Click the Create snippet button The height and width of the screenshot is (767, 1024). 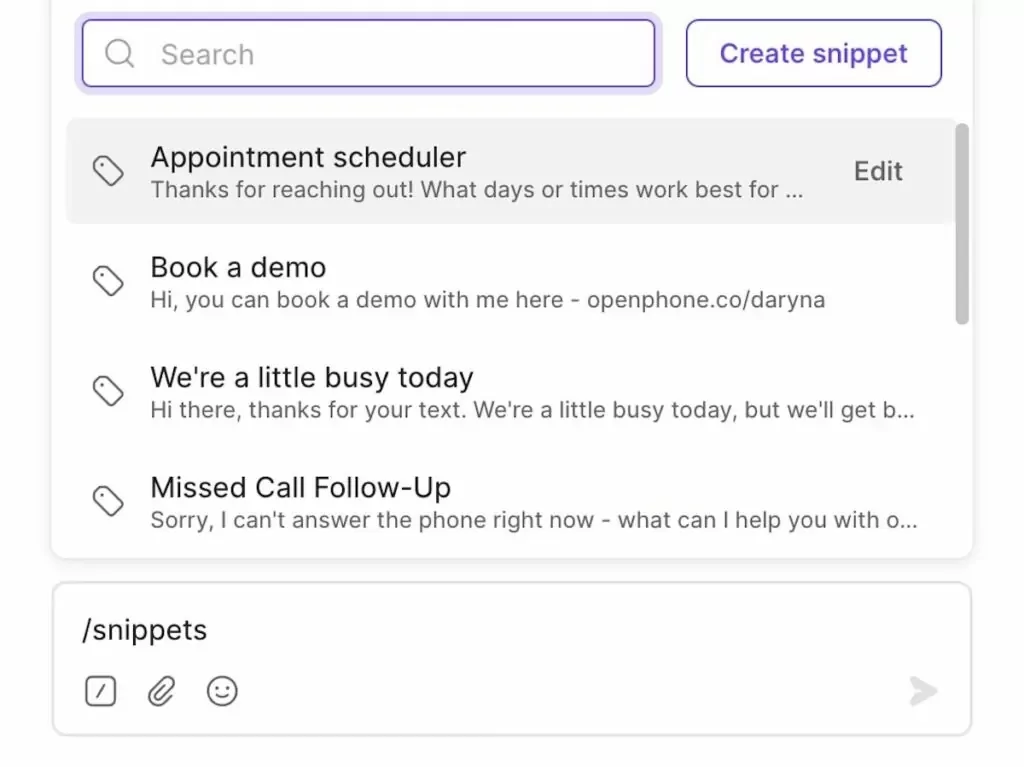(812, 53)
